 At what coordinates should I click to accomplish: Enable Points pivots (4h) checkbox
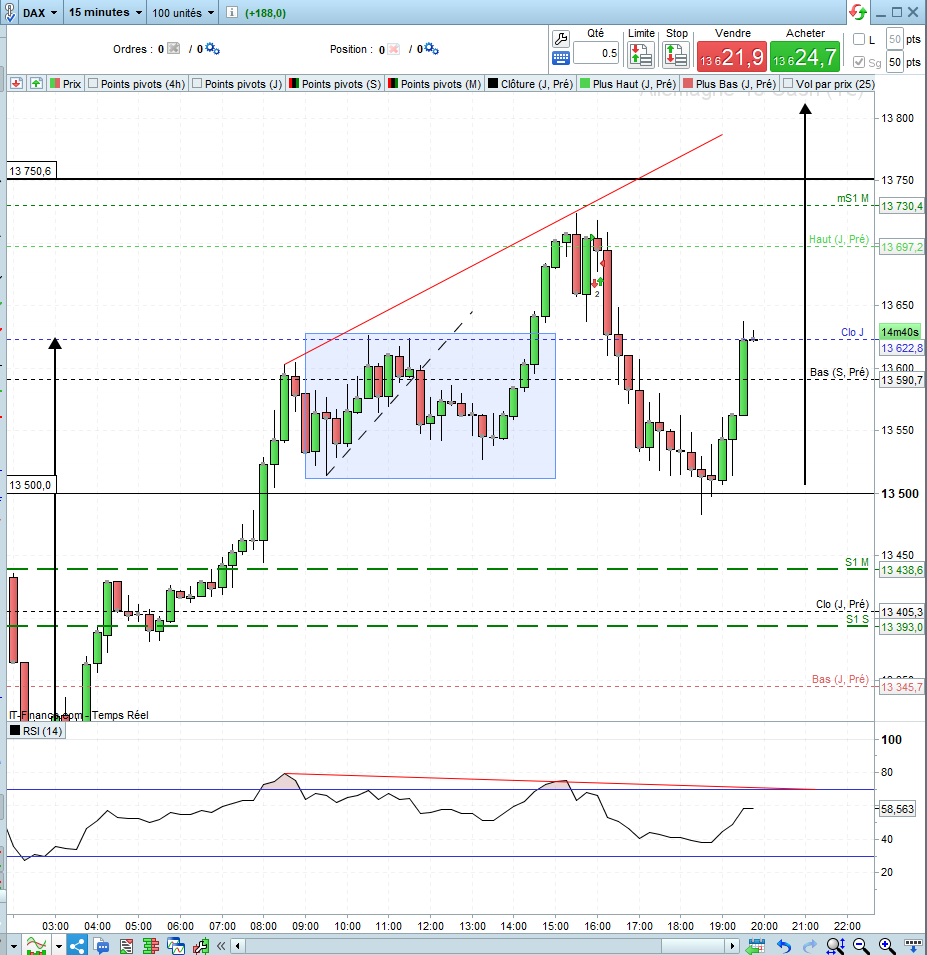tap(93, 83)
